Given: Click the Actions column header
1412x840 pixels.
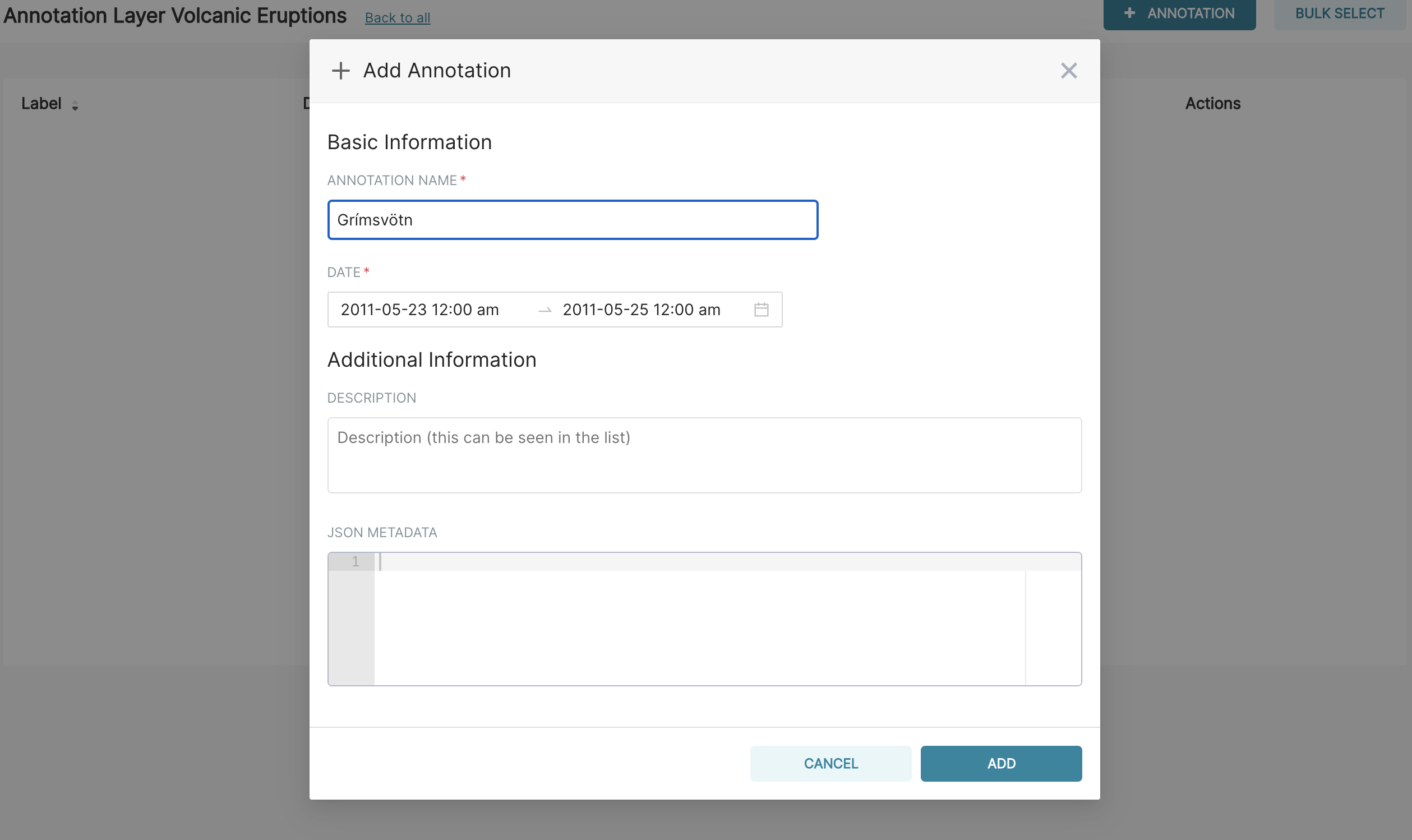Looking at the screenshot, I should pyautogui.click(x=1212, y=104).
